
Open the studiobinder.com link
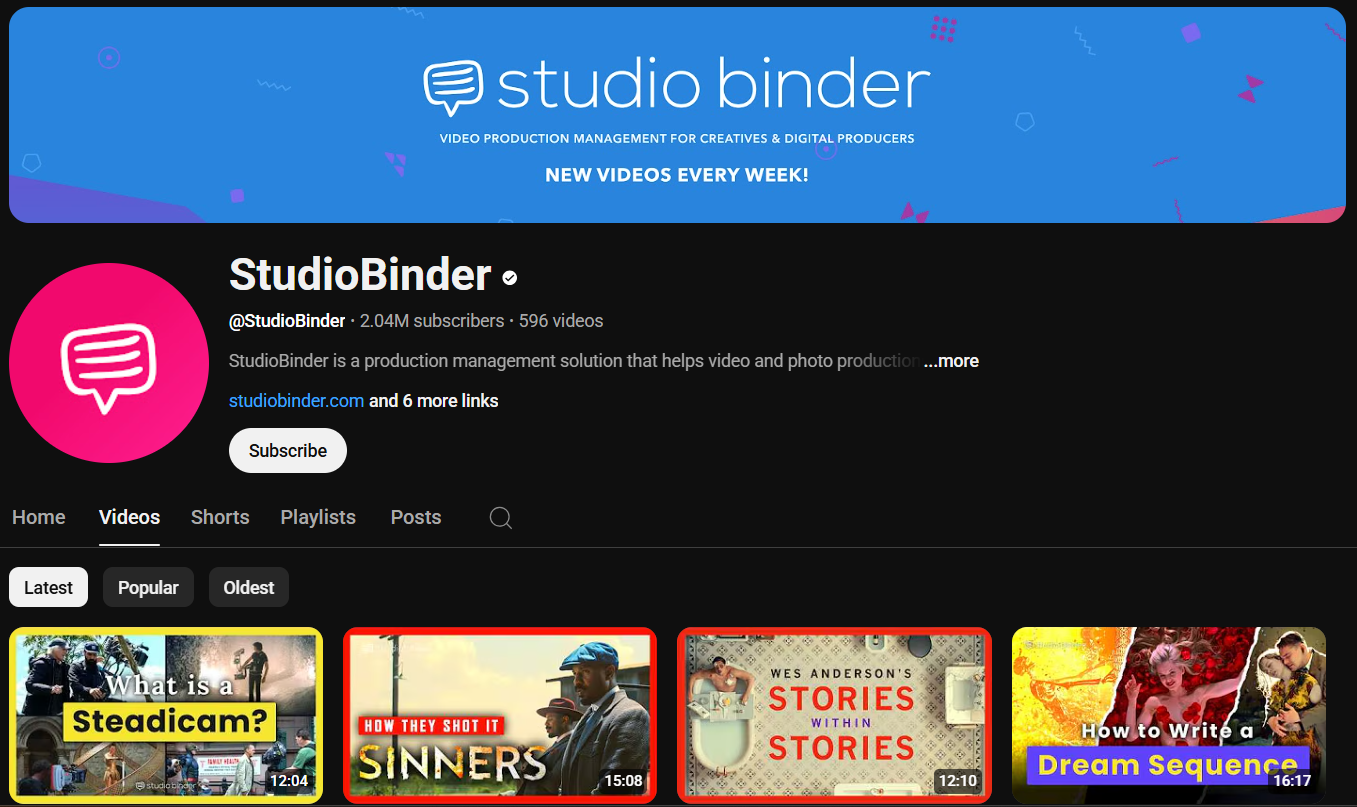pos(296,401)
